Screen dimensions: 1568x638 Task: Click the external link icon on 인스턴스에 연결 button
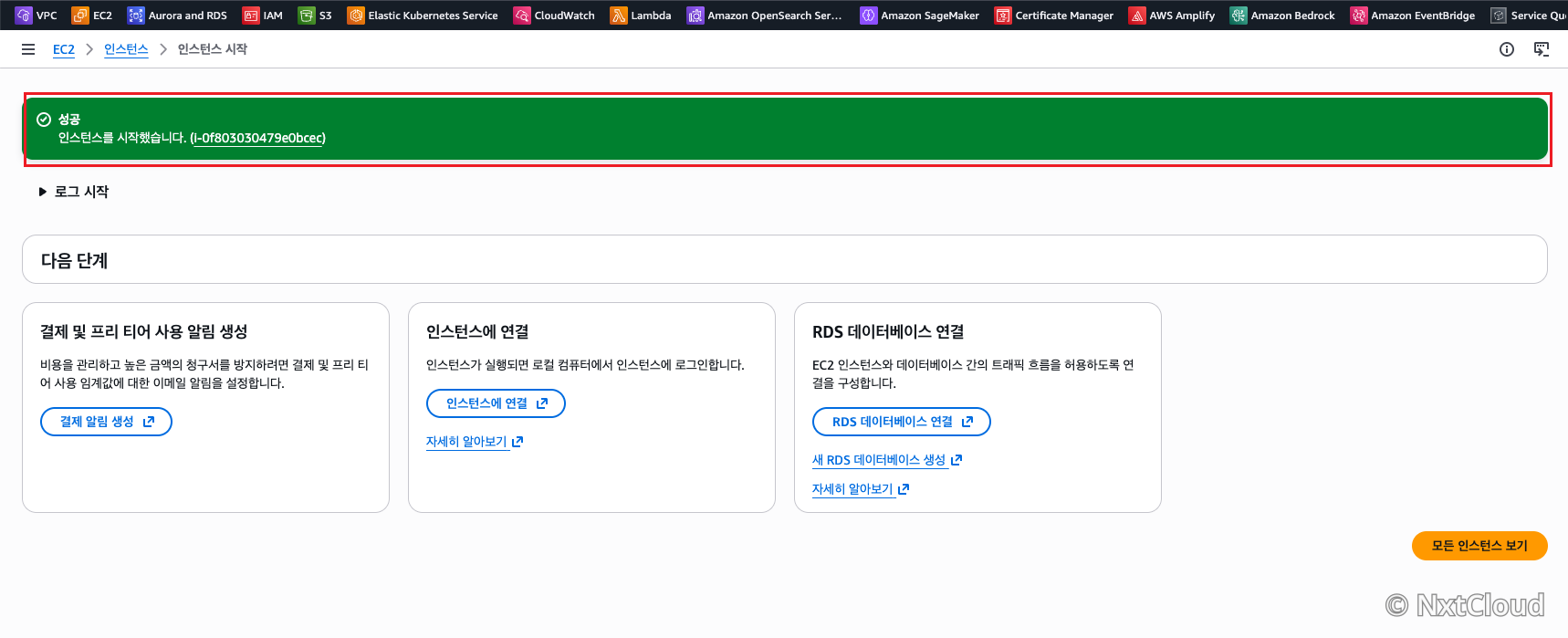click(542, 403)
